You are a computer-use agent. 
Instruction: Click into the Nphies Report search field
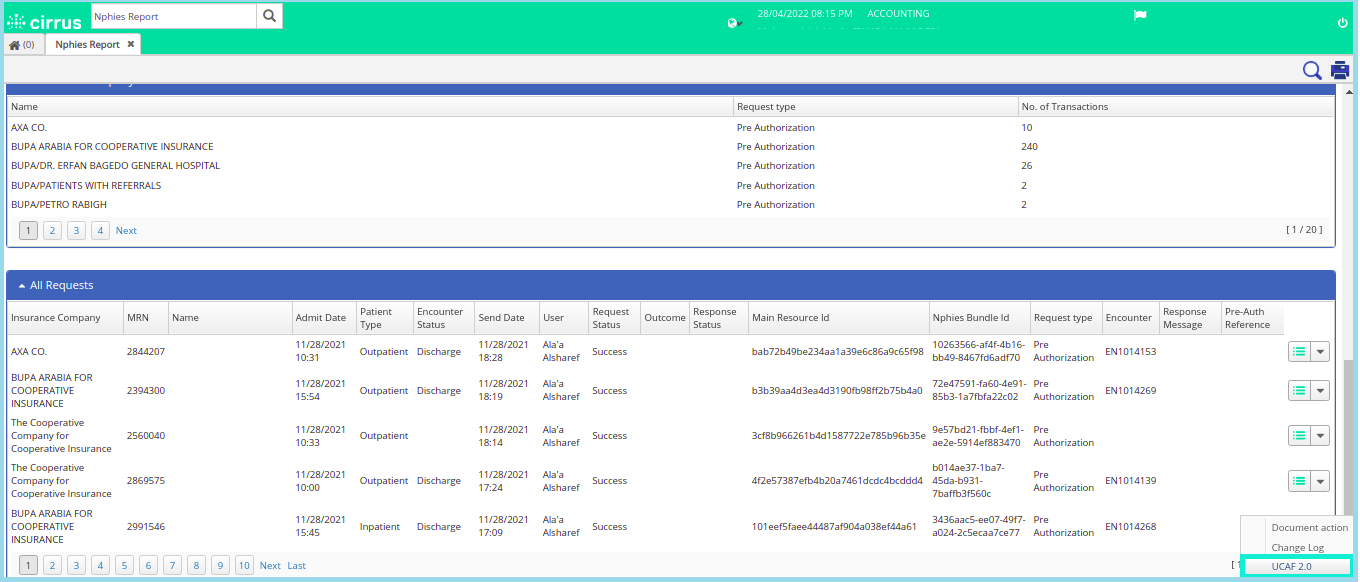click(173, 16)
